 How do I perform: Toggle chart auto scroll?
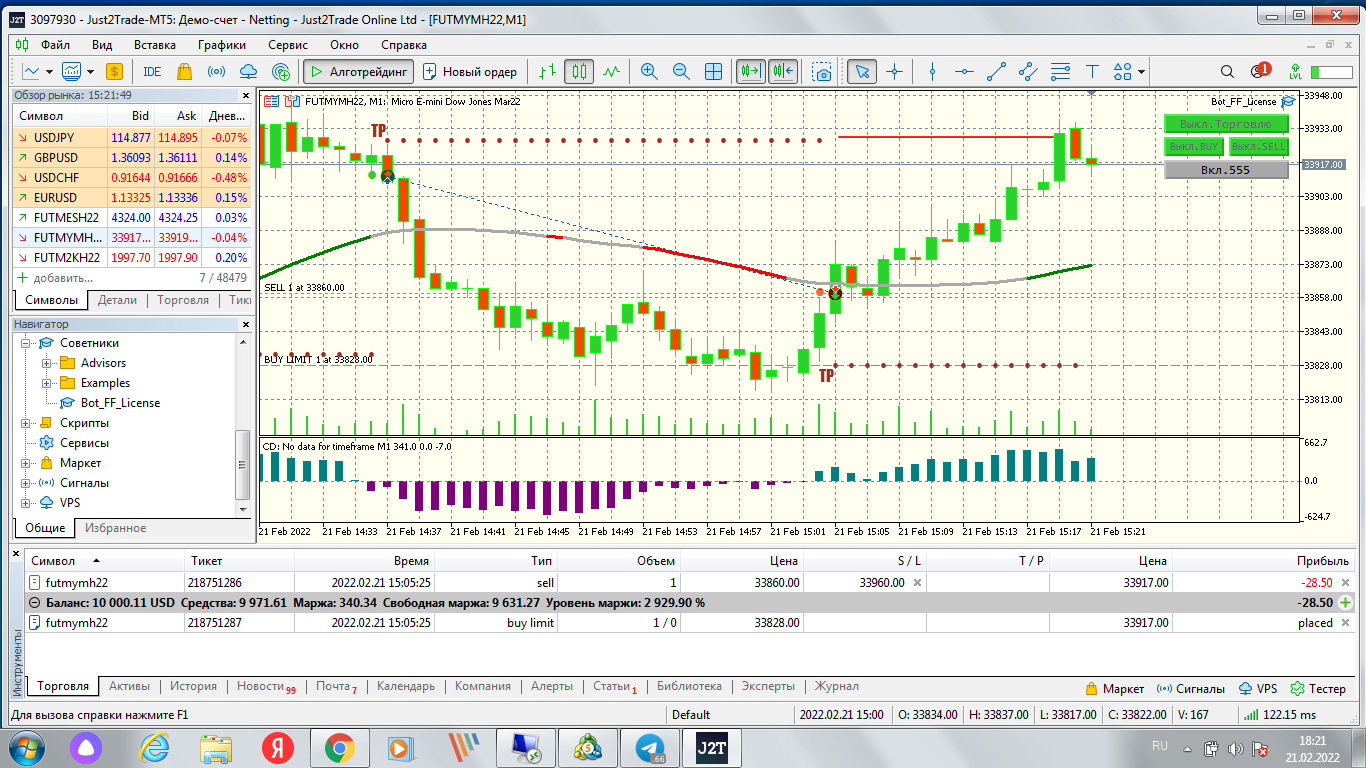(x=751, y=72)
